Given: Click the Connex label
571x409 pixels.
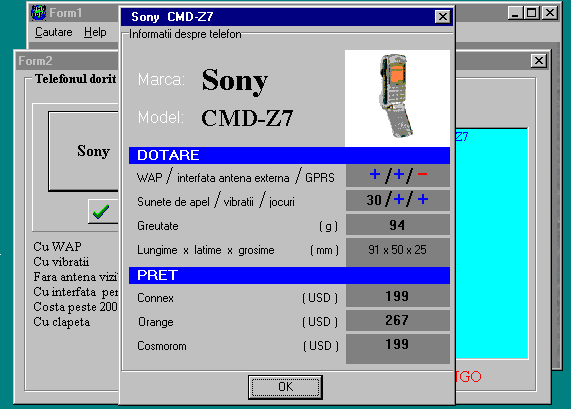Looking at the screenshot, I should tap(155, 298).
